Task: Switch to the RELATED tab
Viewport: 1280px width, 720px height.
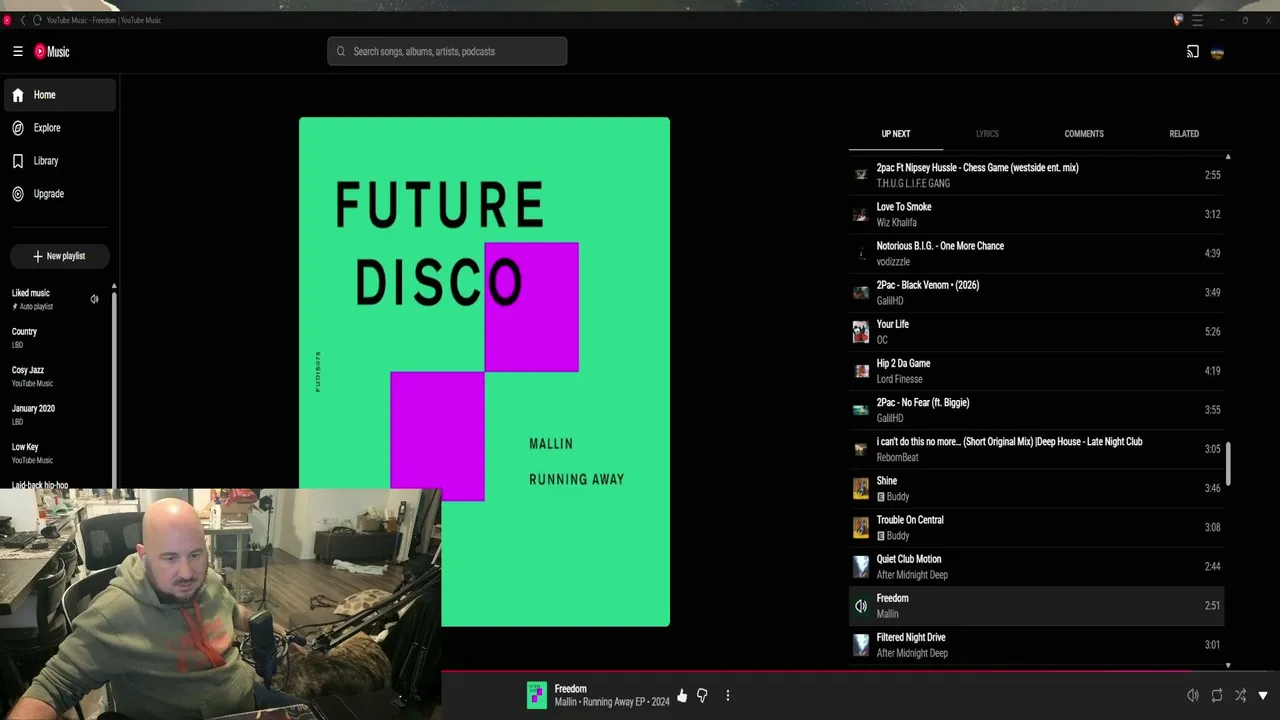Action: (x=1184, y=134)
